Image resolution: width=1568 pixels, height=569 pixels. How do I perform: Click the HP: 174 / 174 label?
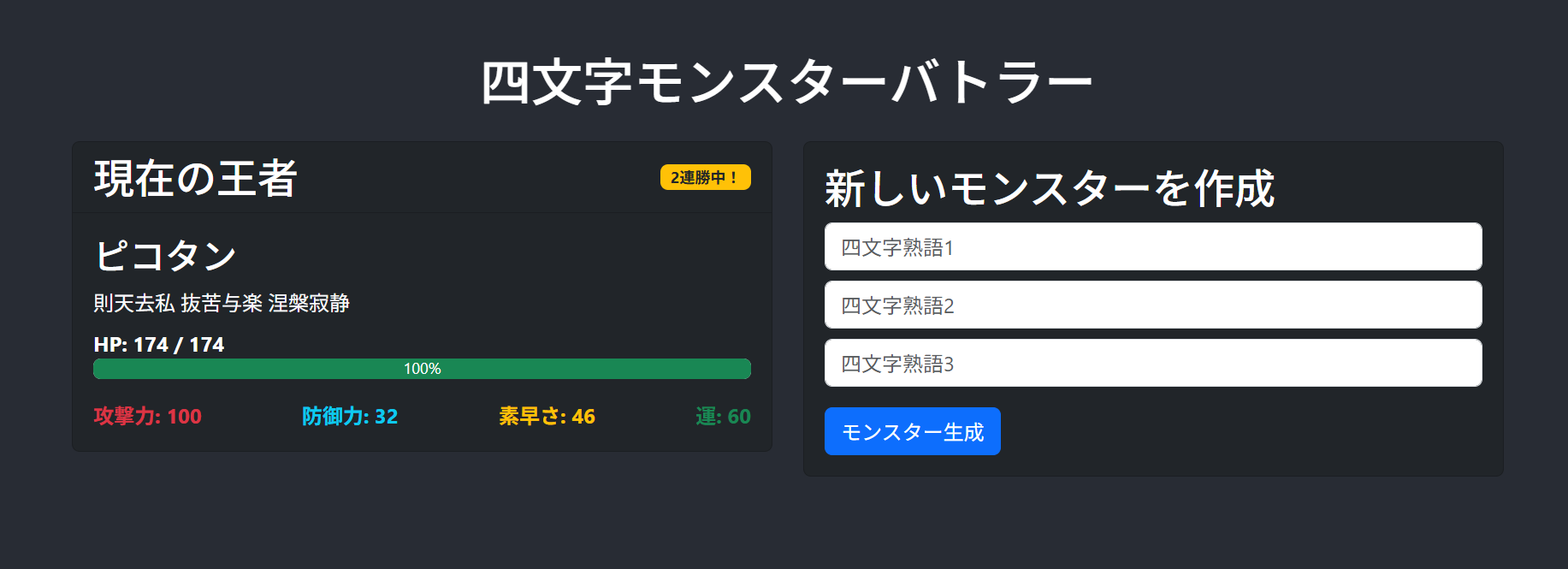click(x=159, y=345)
